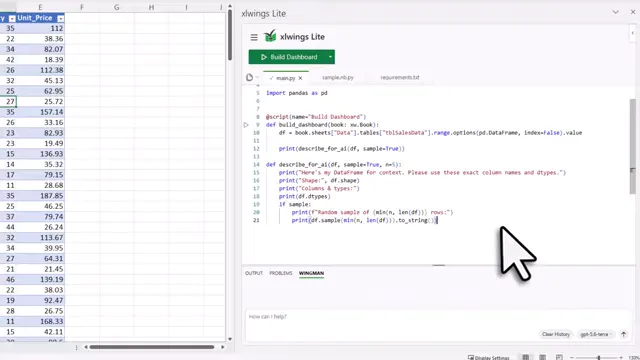640x360 pixels.
Task: Select column E header
Action: (x=40, y=7)
